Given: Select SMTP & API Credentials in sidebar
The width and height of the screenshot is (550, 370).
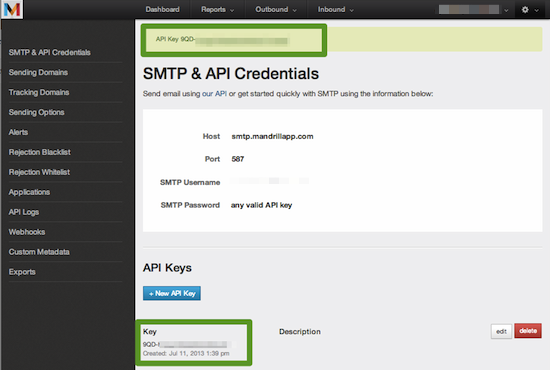Looking at the screenshot, I should (x=49, y=53).
